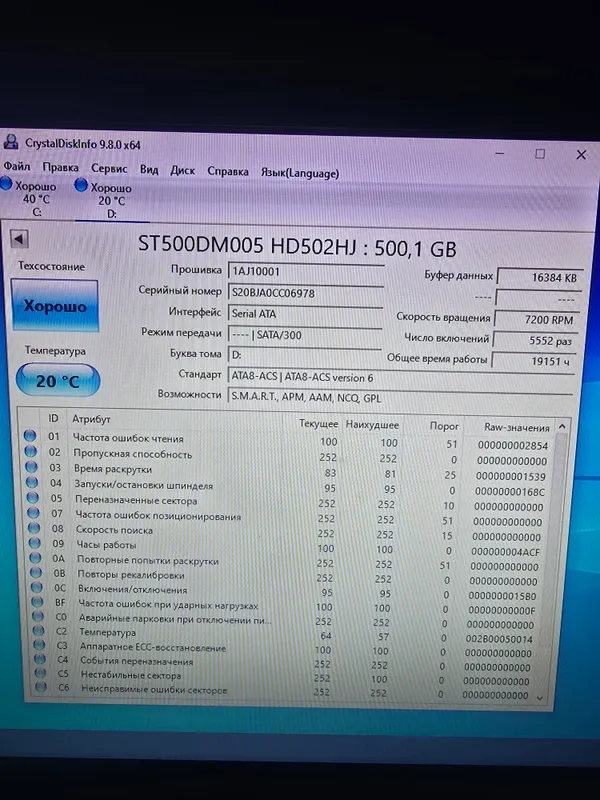This screenshot has width=600, height=800.
Task: Click the blue status circle of drive D:
Action: point(81,185)
